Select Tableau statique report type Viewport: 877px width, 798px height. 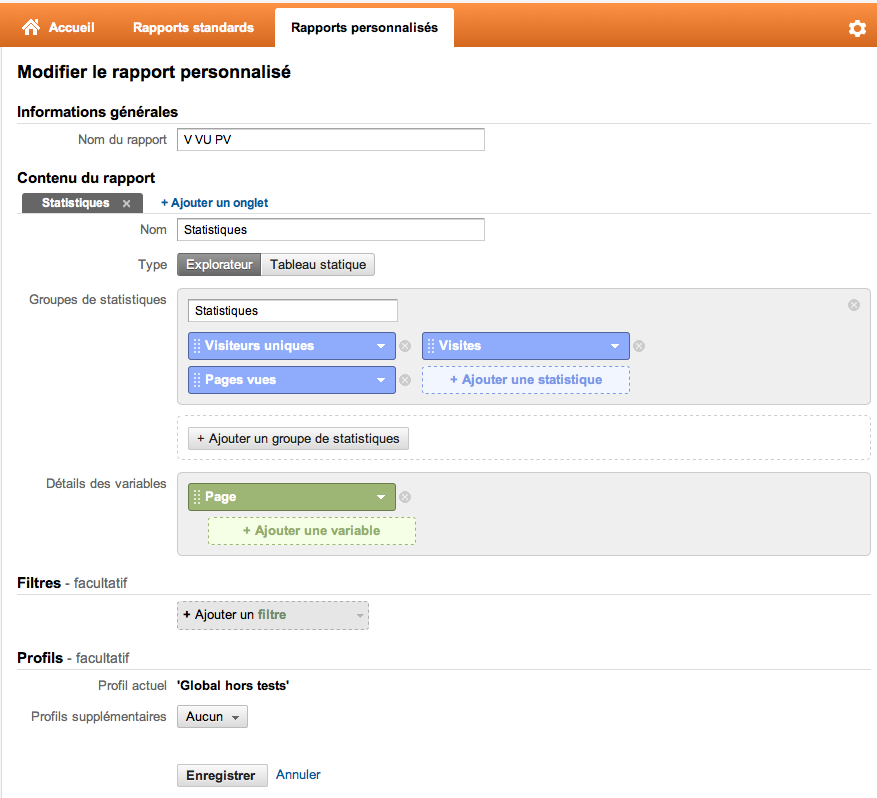(318, 265)
